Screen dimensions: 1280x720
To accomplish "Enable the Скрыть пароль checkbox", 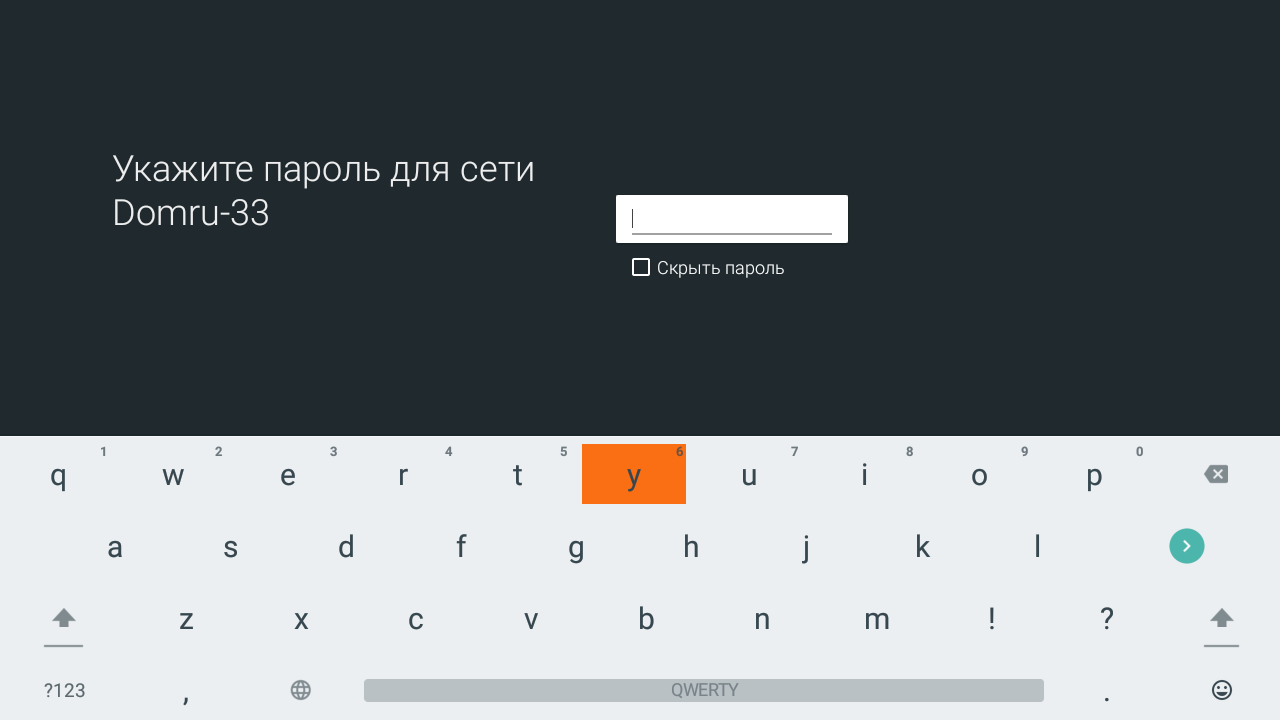I will [641, 267].
